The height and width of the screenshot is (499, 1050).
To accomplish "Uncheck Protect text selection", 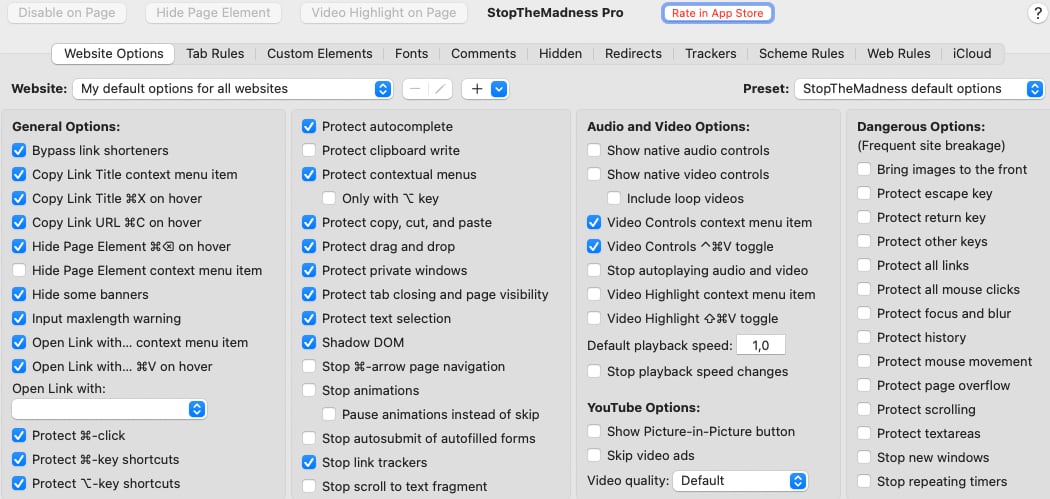I will click(x=309, y=319).
